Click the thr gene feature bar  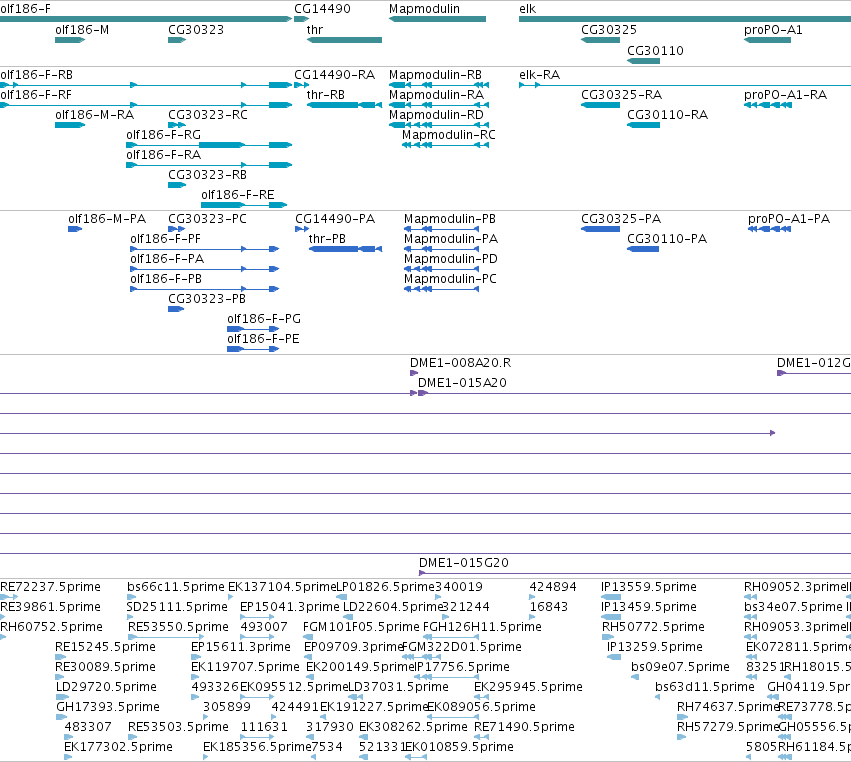coord(344,40)
